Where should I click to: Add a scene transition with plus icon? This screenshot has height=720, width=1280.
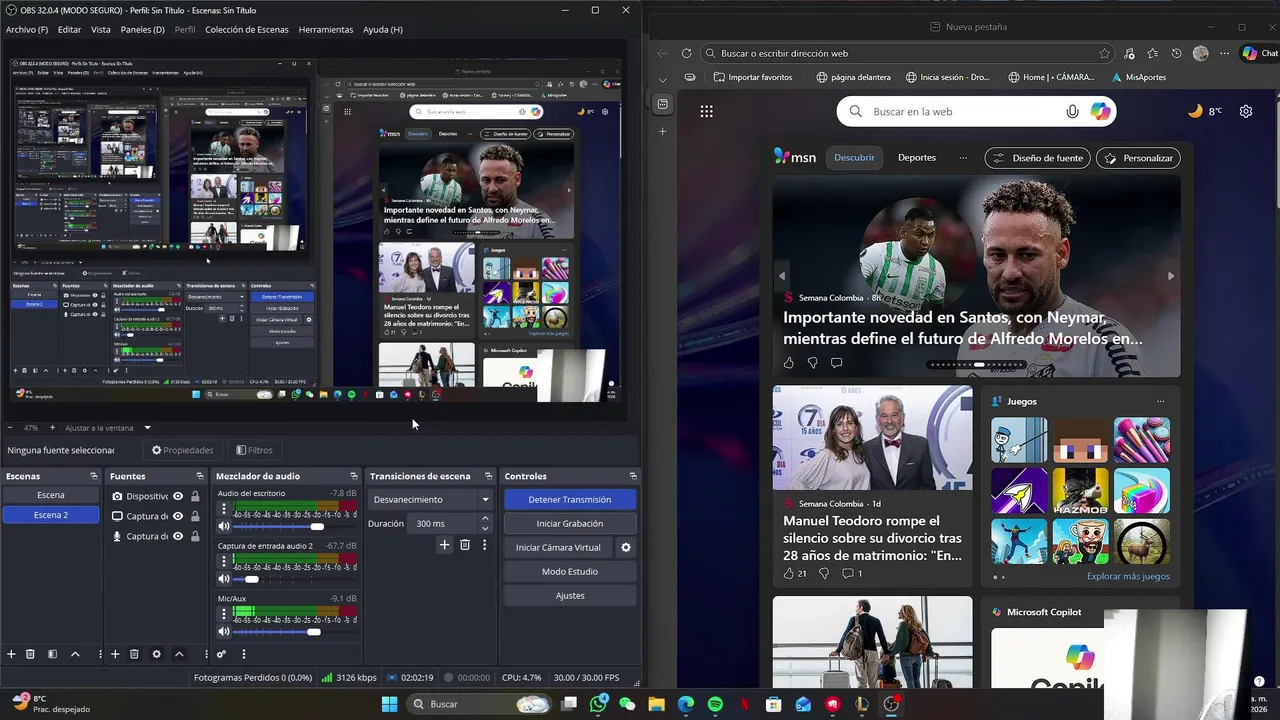(445, 545)
